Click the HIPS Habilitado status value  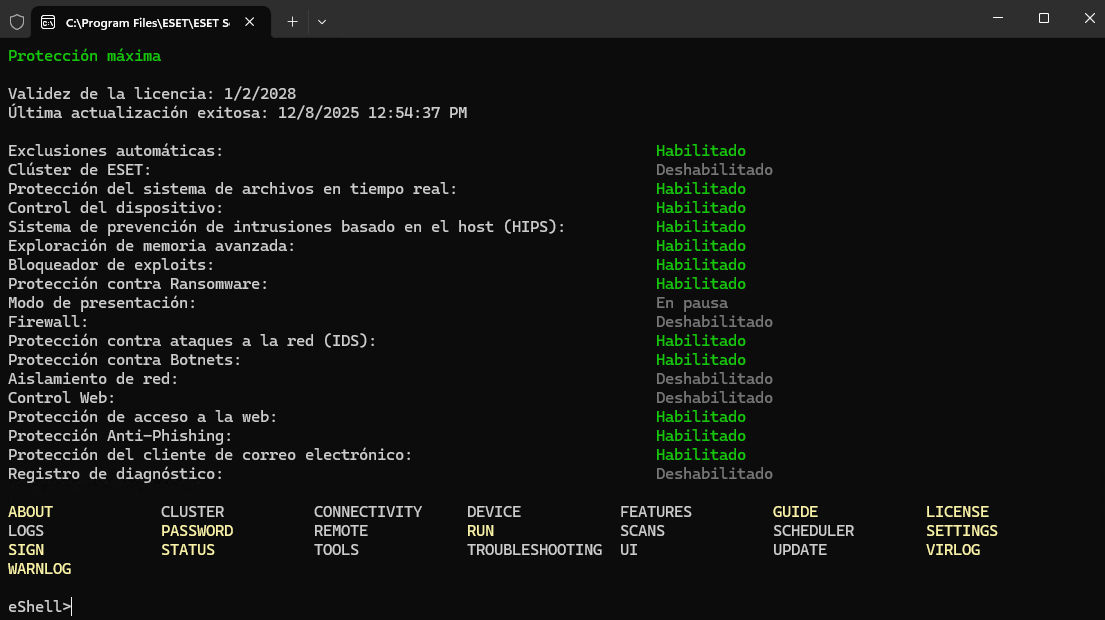click(700, 227)
